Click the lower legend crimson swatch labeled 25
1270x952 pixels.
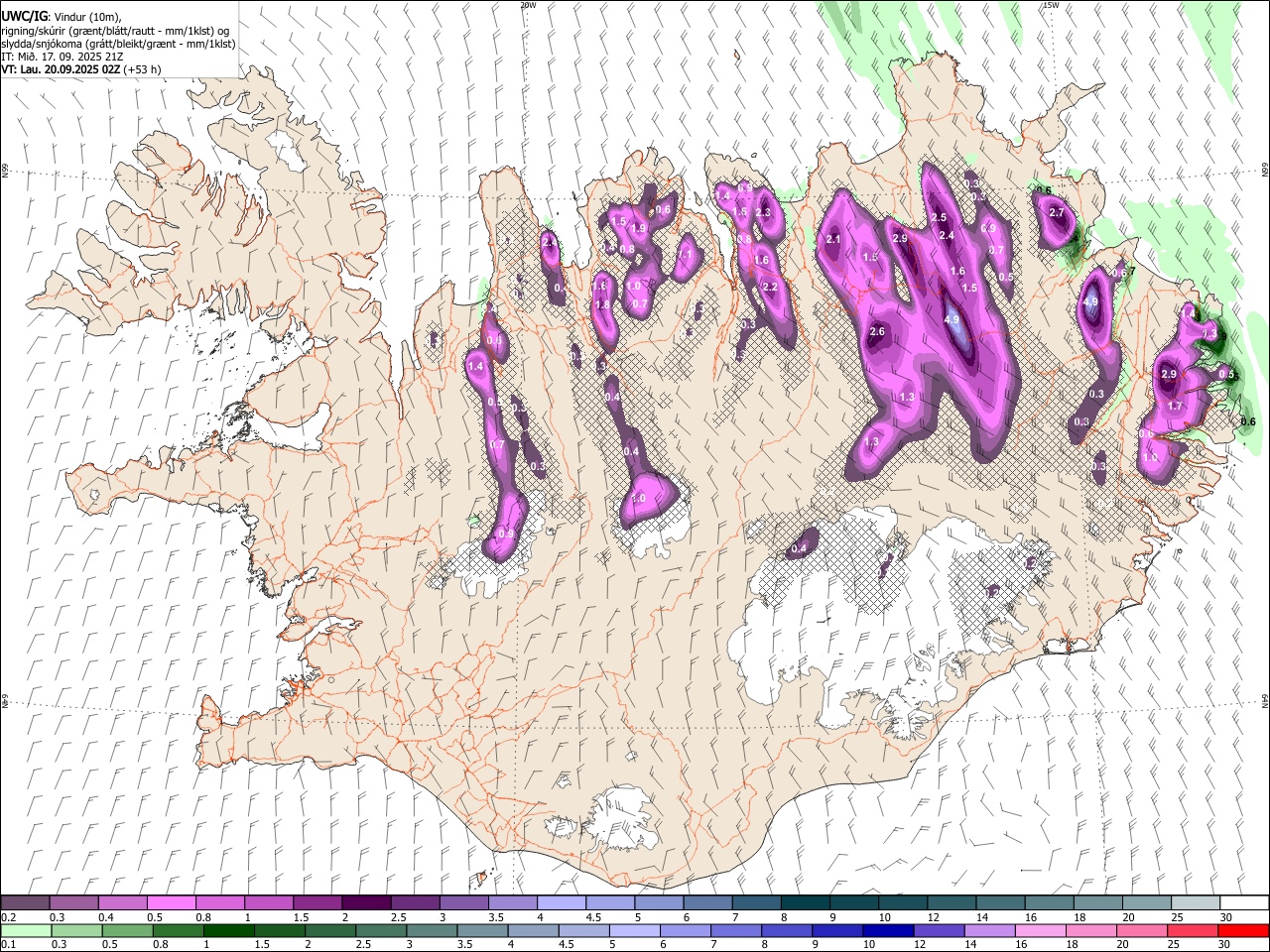[x=1192, y=930]
